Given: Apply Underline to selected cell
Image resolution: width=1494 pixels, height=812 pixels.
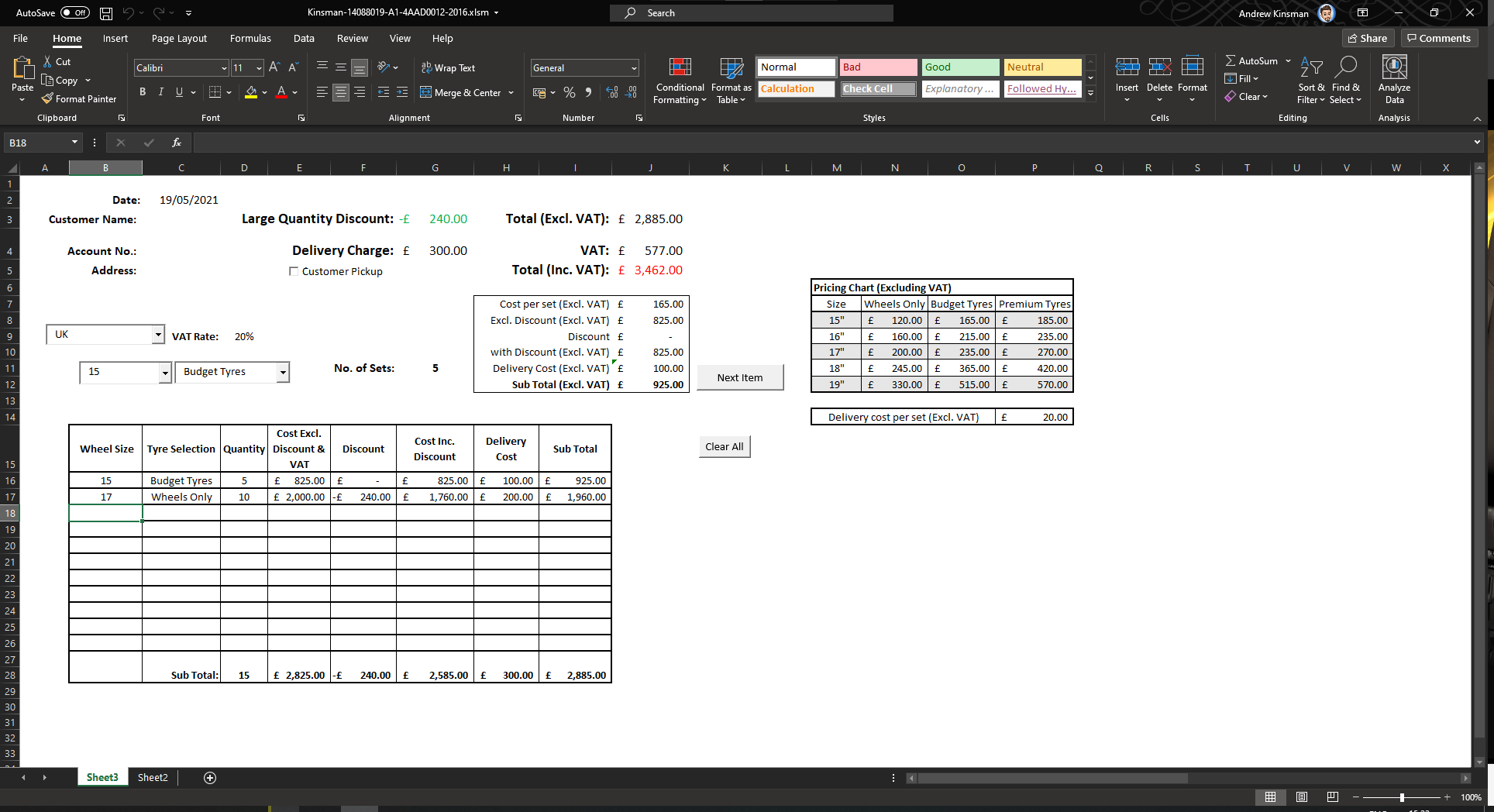Looking at the screenshot, I should click(x=178, y=91).
